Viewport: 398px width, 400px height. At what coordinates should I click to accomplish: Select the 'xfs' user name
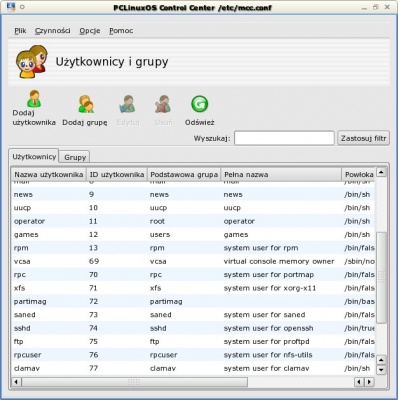19,288
